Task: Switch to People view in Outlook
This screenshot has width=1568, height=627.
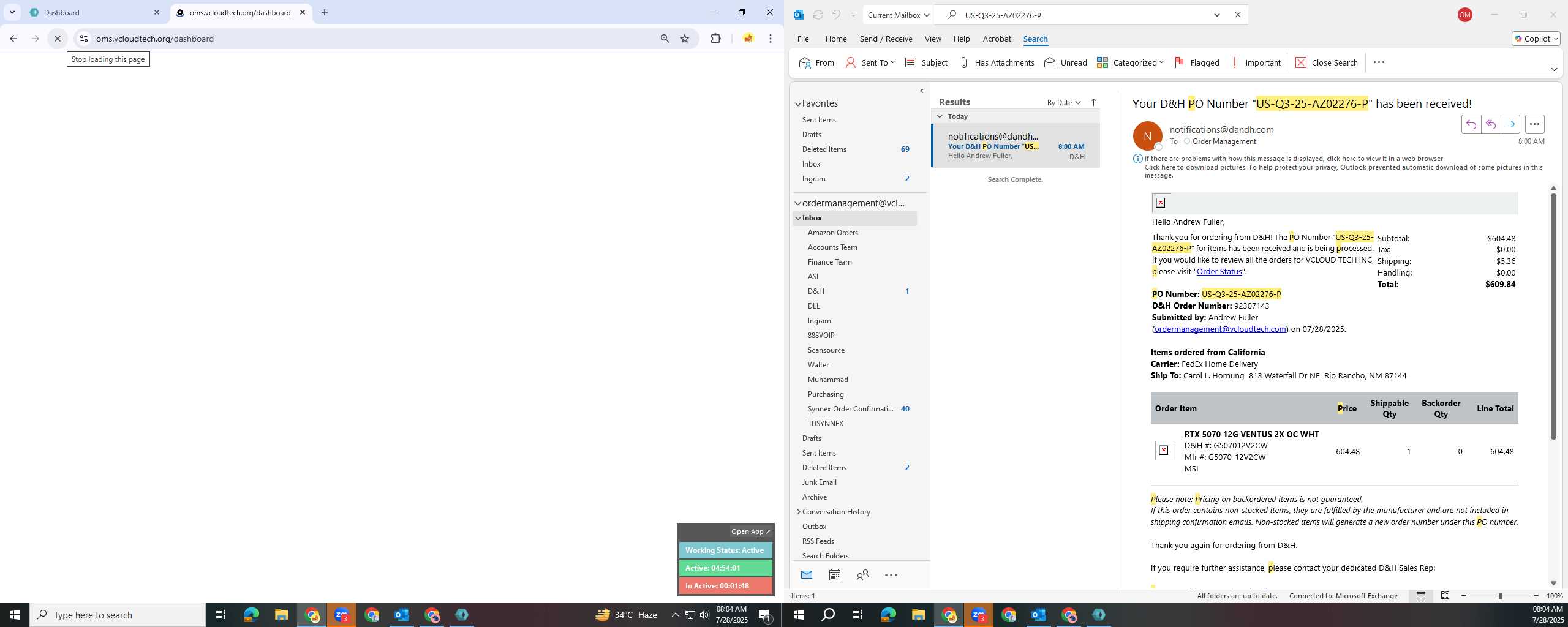Action: click(862, 575)
